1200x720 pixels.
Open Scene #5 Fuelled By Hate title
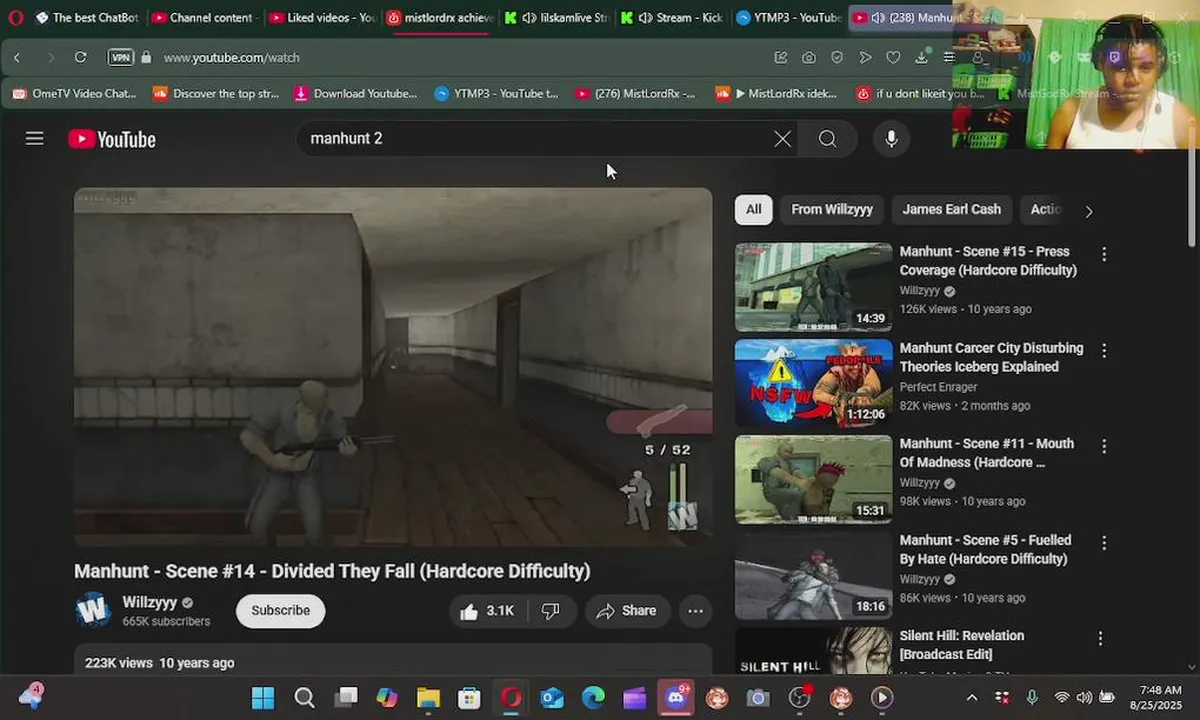[988, 549]
